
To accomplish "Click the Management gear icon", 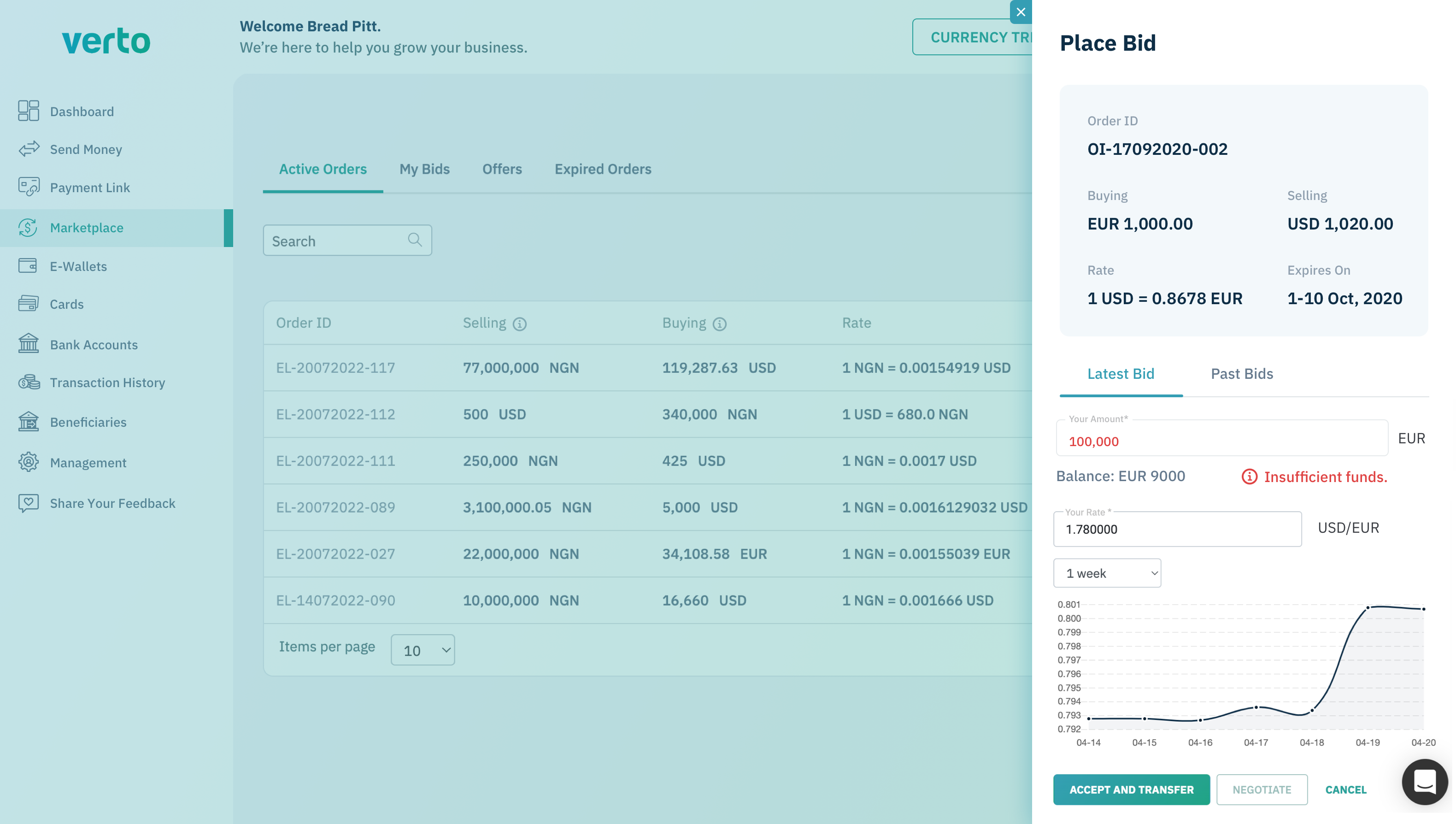I will pyautogui.click(x=28, y=462).
